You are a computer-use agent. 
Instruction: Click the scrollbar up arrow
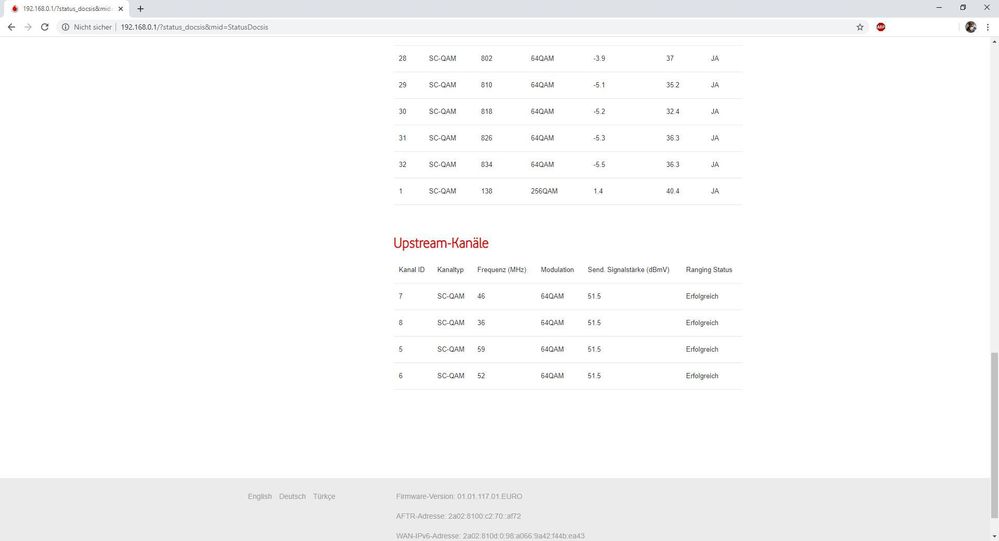(x=994, y=41)
